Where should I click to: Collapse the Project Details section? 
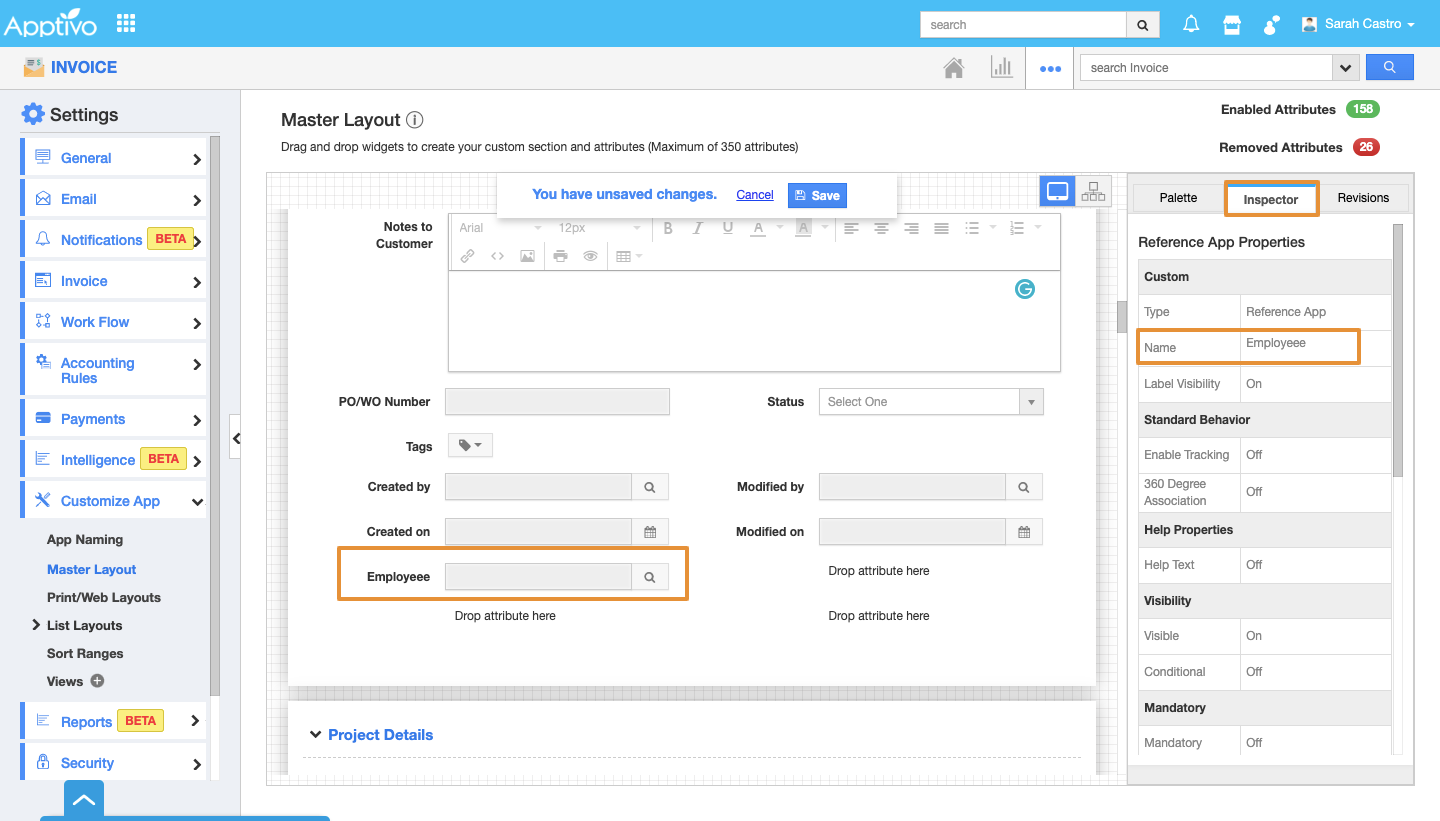(x=317, y=735)
